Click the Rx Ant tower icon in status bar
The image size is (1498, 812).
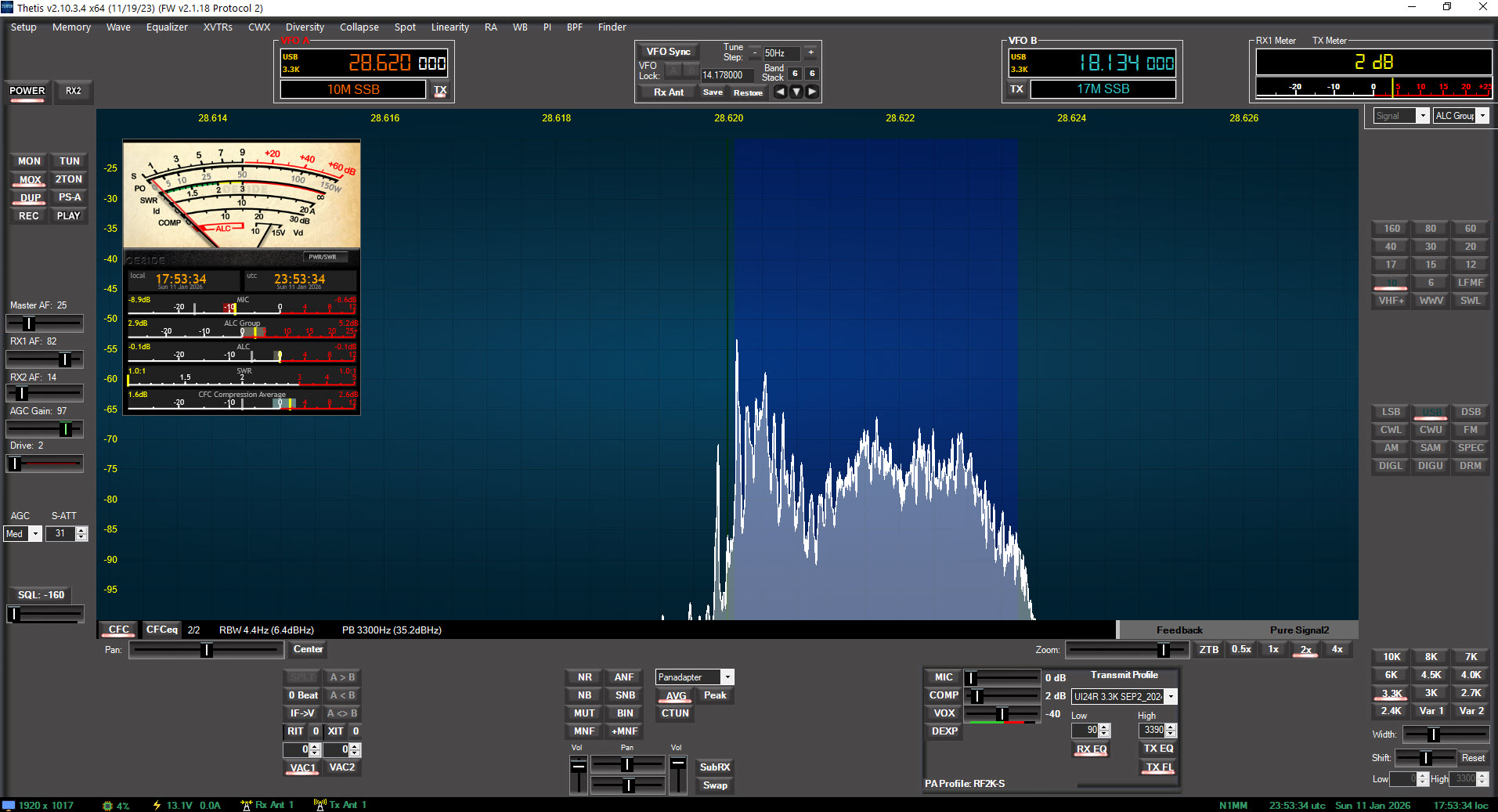[x=247, y=805]
